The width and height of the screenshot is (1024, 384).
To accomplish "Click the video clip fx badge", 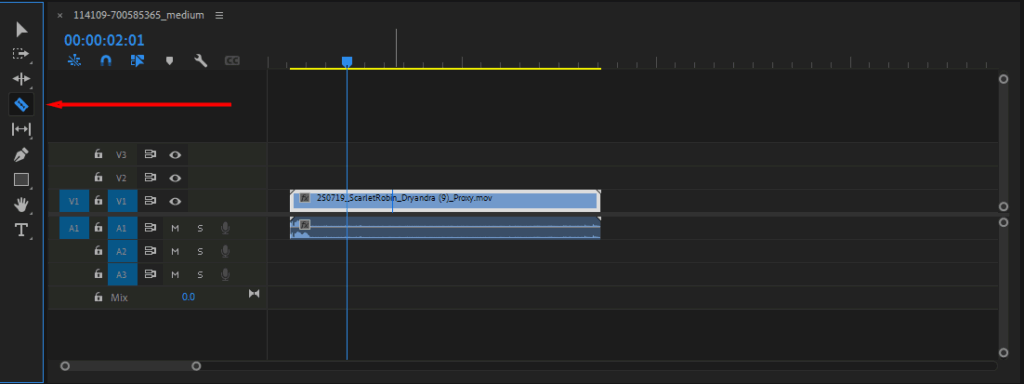I will (304, 198).
